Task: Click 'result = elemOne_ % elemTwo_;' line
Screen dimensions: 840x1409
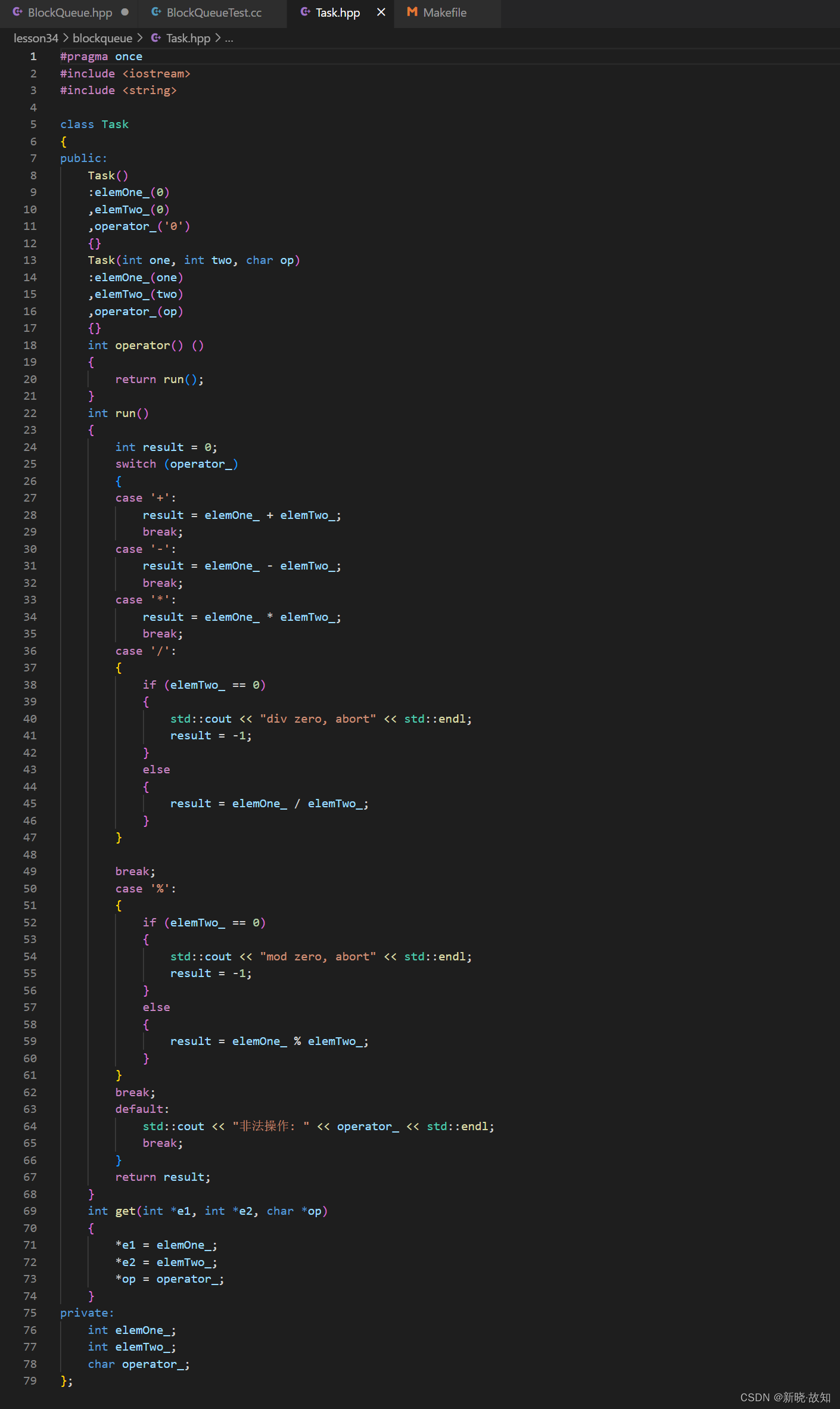Action: [x=269, y=1041]
